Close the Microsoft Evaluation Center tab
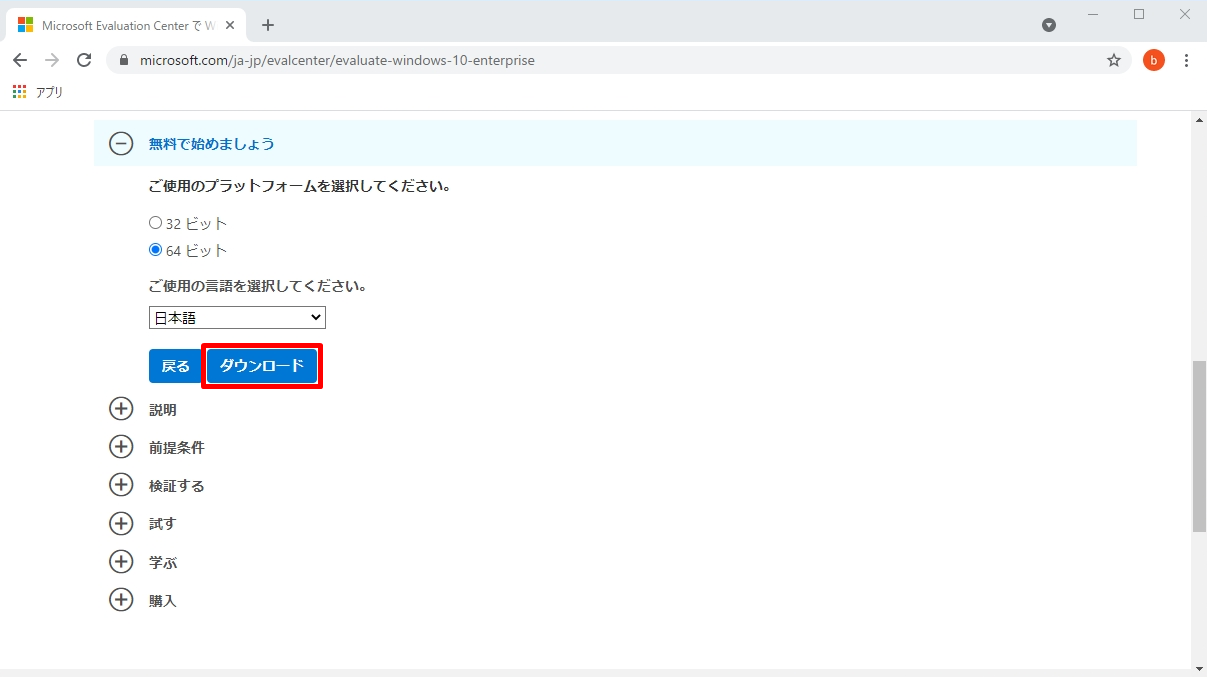 pyautogui.click(x=230, y=25)
